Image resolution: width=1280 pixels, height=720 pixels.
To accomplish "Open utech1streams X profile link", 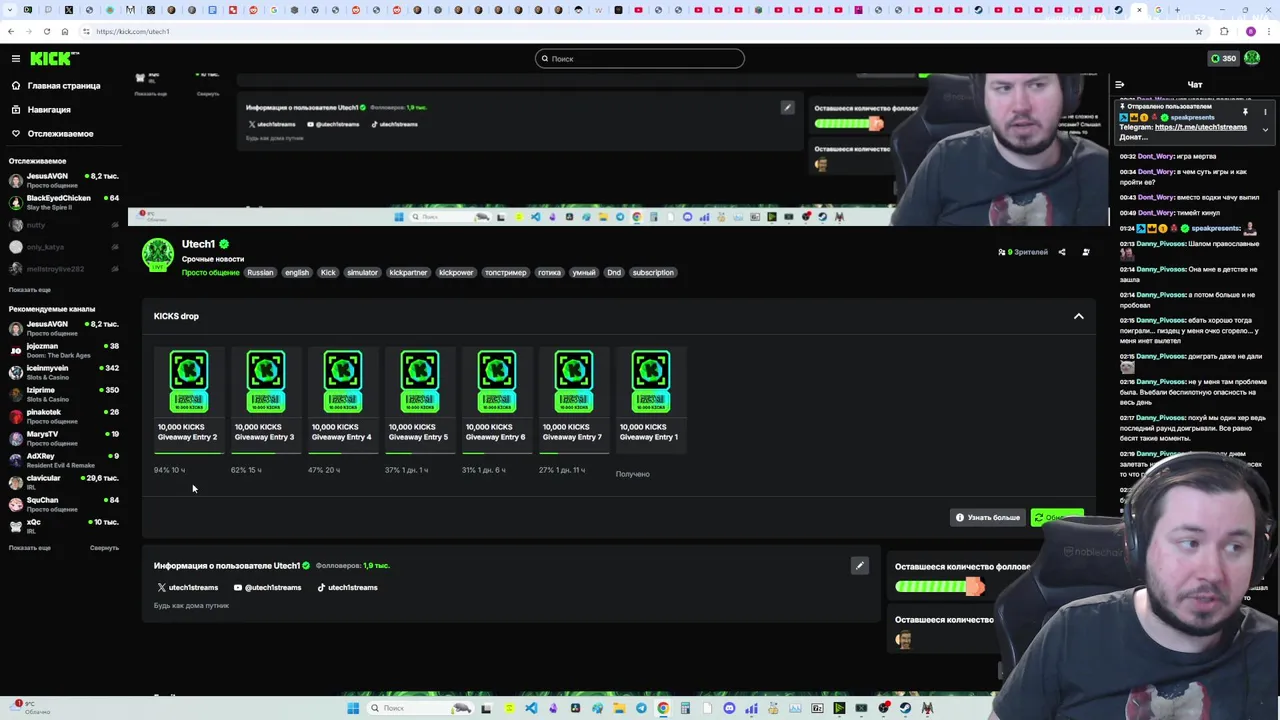I will point(187,588).
